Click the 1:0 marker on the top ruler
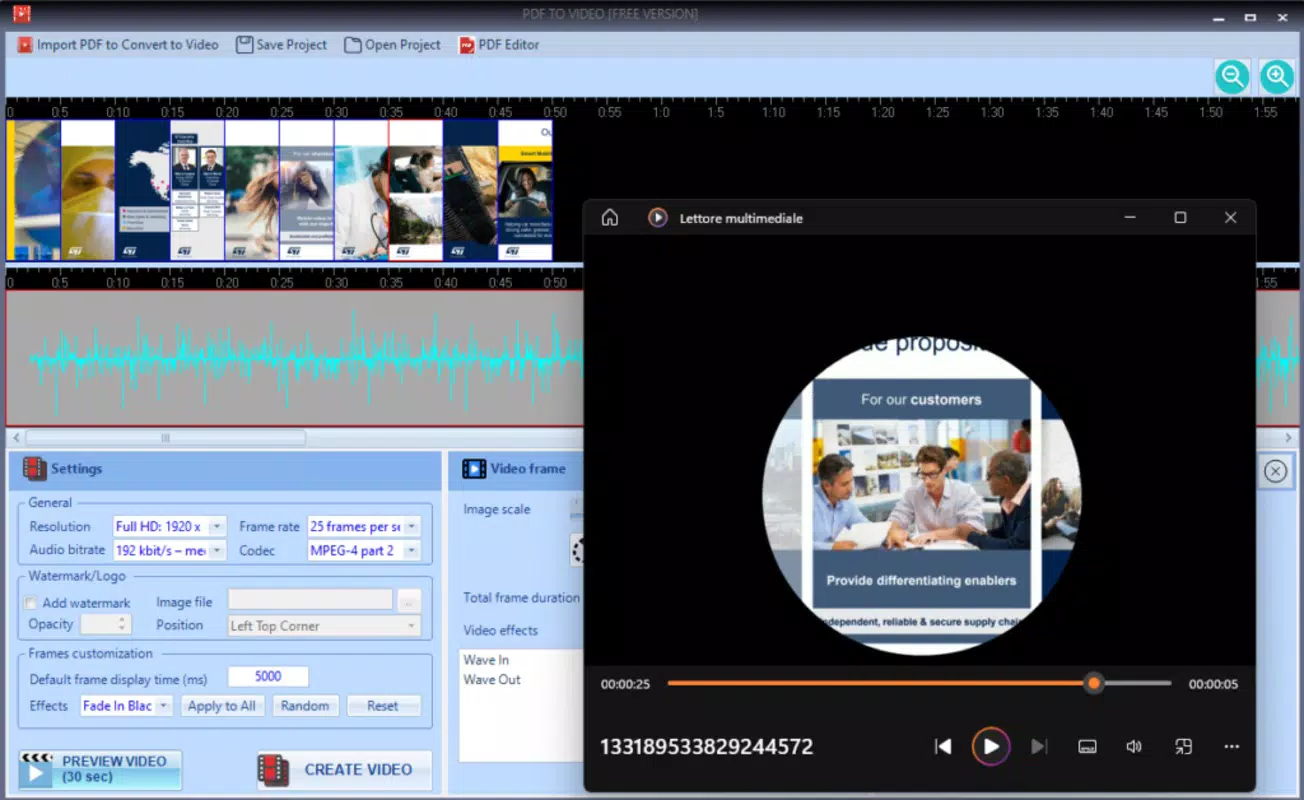This screenshot has height=800, width=1304. (661, 112)
